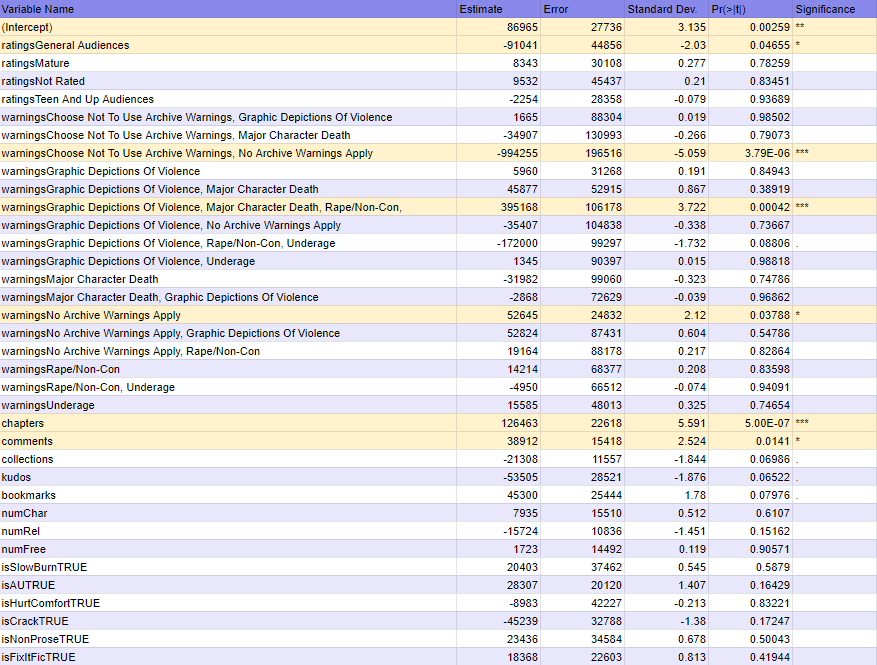Click the comments estimate 38912 cell
Viewport: 877px width, 665px height.
tap(498, 441)
